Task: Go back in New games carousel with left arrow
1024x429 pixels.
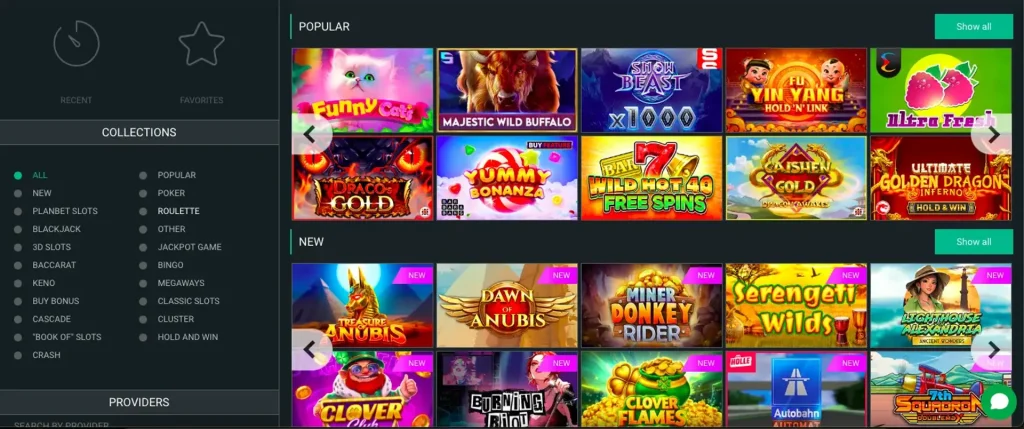Action: click(x=310, y=350)
